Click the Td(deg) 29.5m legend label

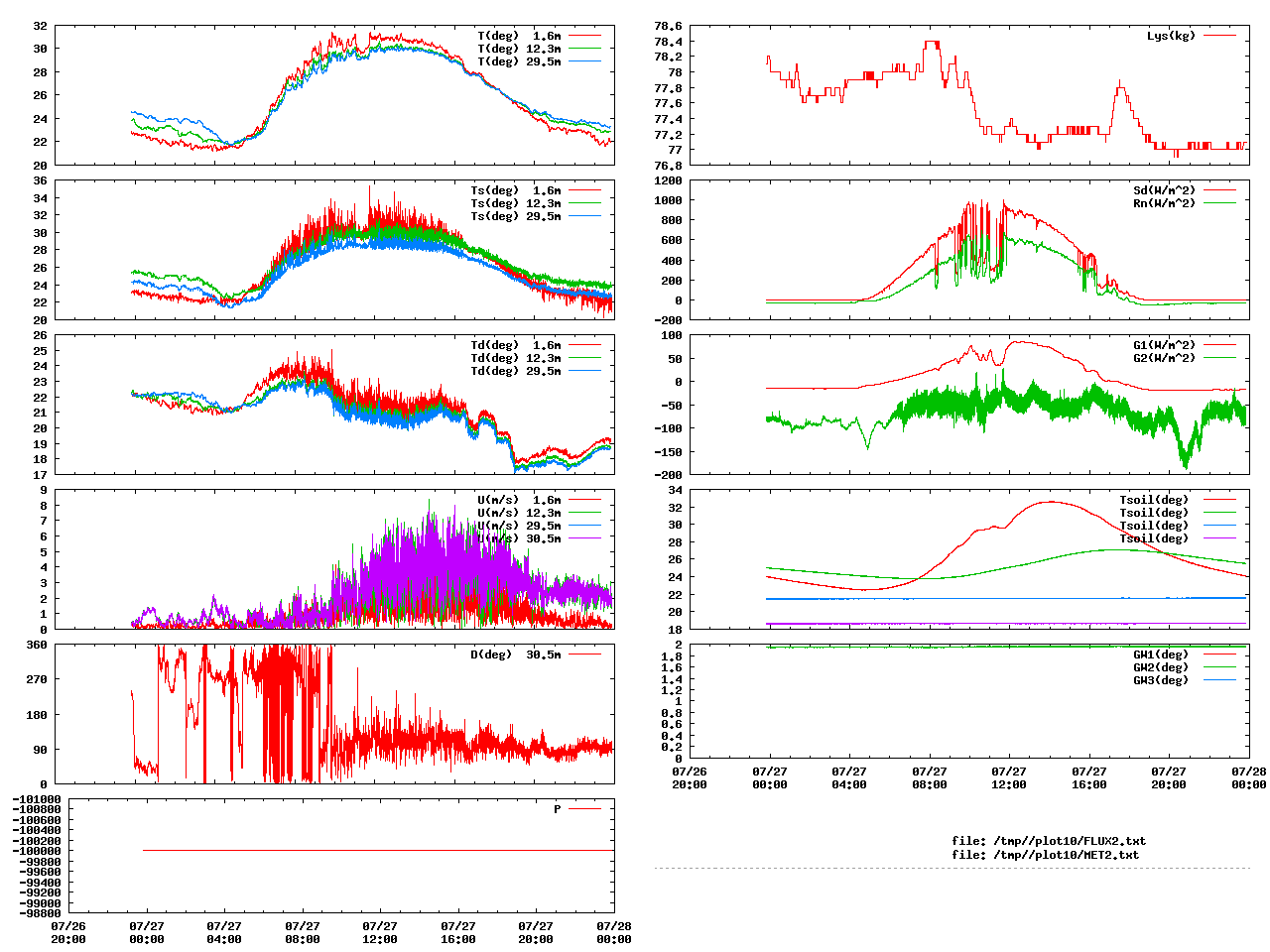[515, 371]
